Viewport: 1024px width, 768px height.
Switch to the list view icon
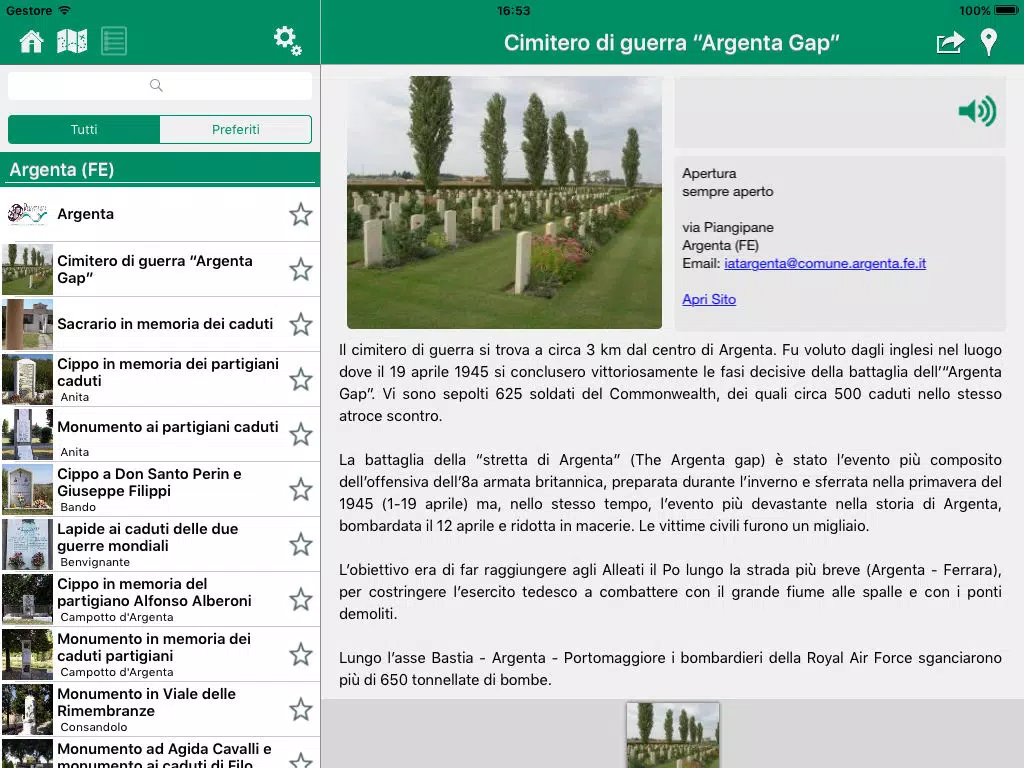tap(114, 41)
